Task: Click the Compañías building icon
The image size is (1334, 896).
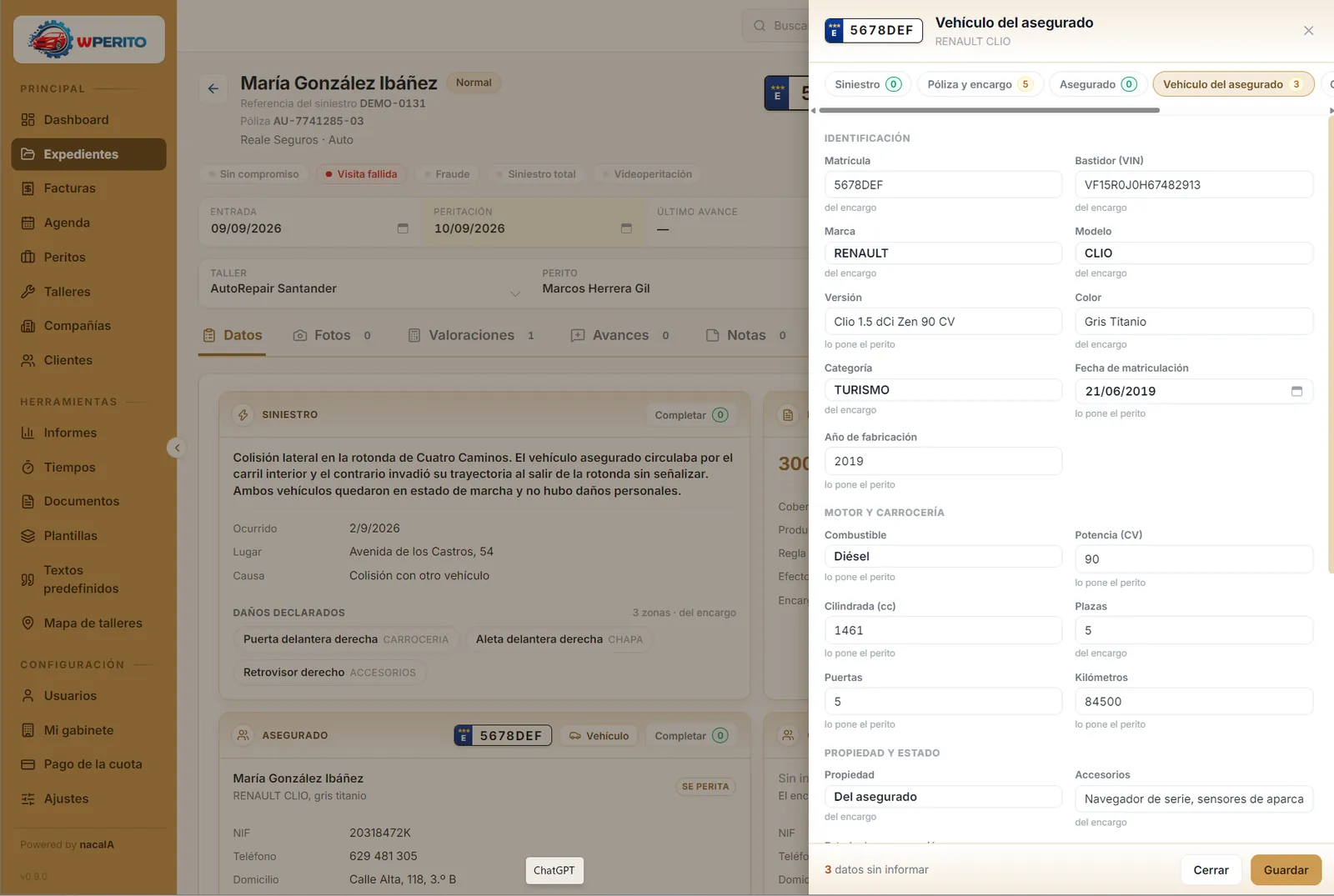Action: [28, 326]
